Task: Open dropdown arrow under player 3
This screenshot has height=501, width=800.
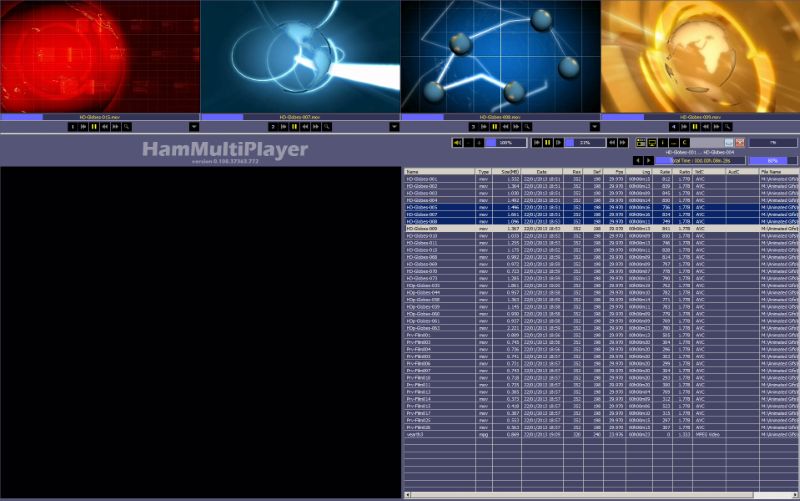Action: pyautogui.click(x=594, y=127)
